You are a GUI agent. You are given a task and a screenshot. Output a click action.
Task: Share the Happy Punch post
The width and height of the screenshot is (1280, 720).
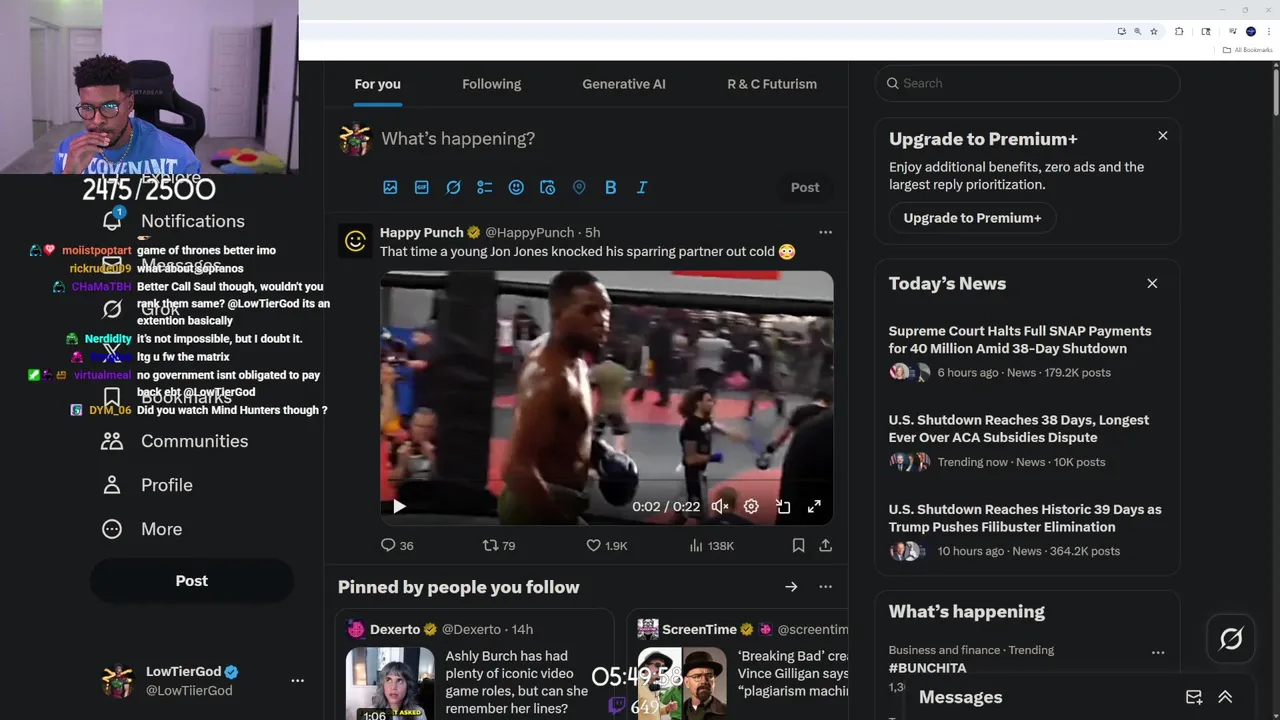pyautogui.click(x=825, y=545)
